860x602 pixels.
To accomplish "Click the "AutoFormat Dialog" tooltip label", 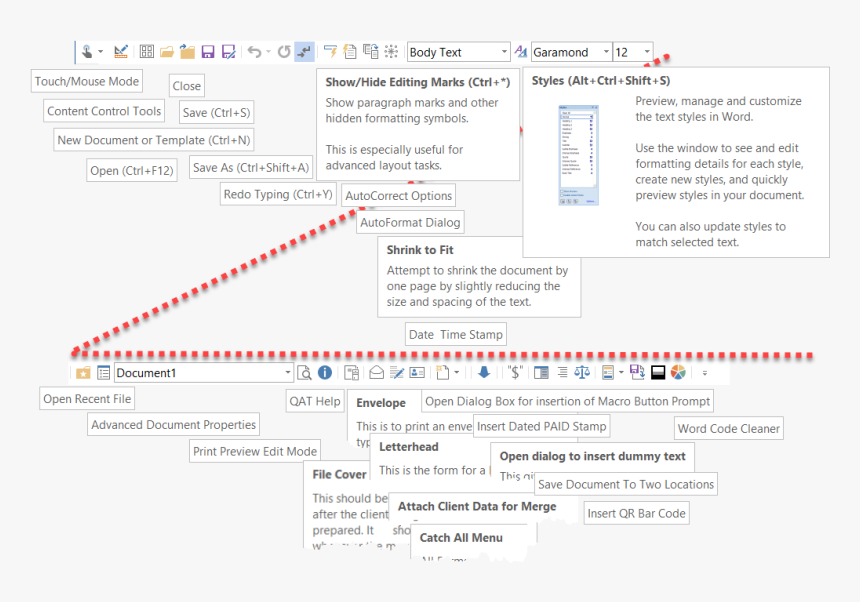I will [x=410, y=223].
